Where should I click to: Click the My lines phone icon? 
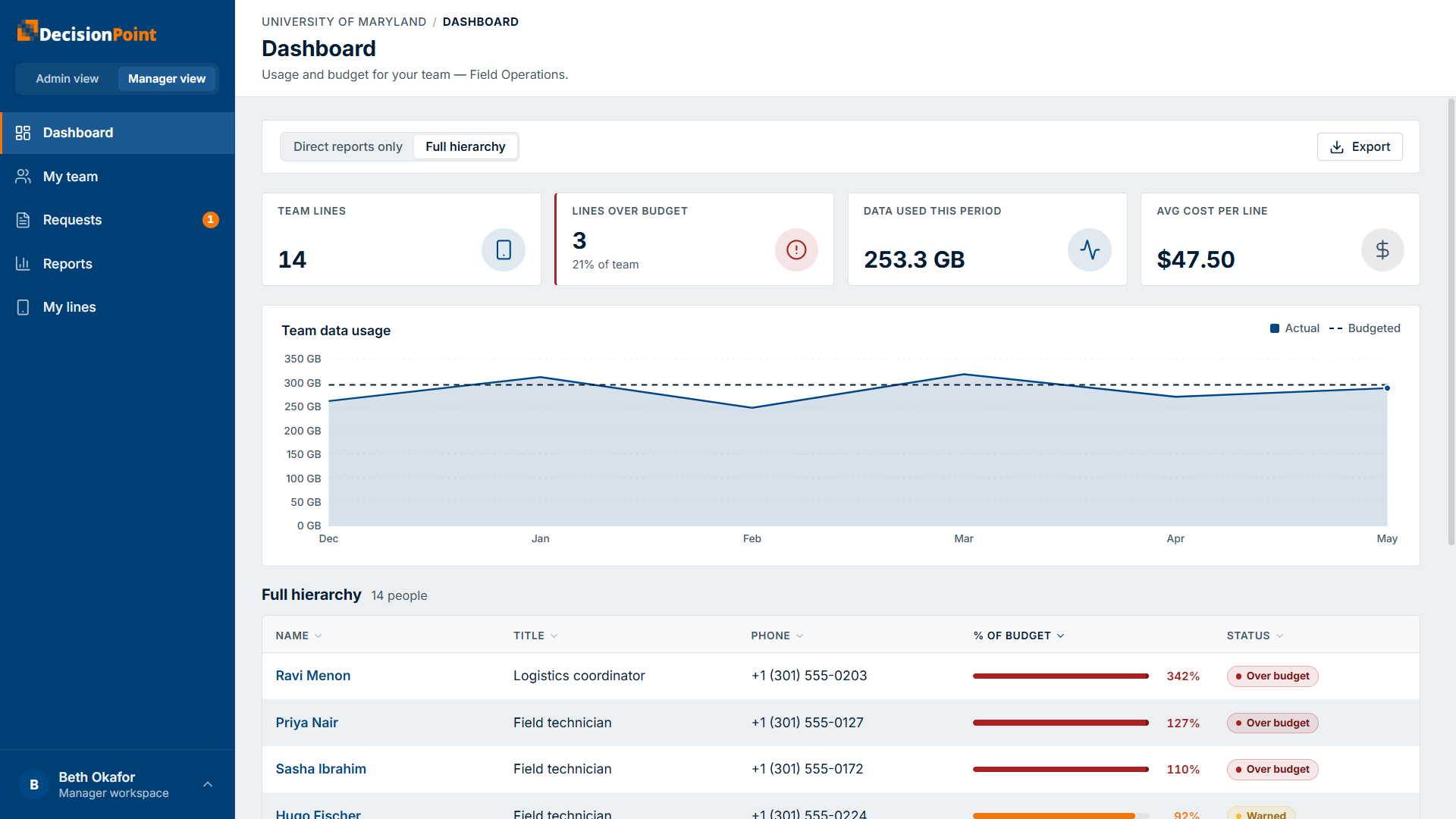pos(23,307)
